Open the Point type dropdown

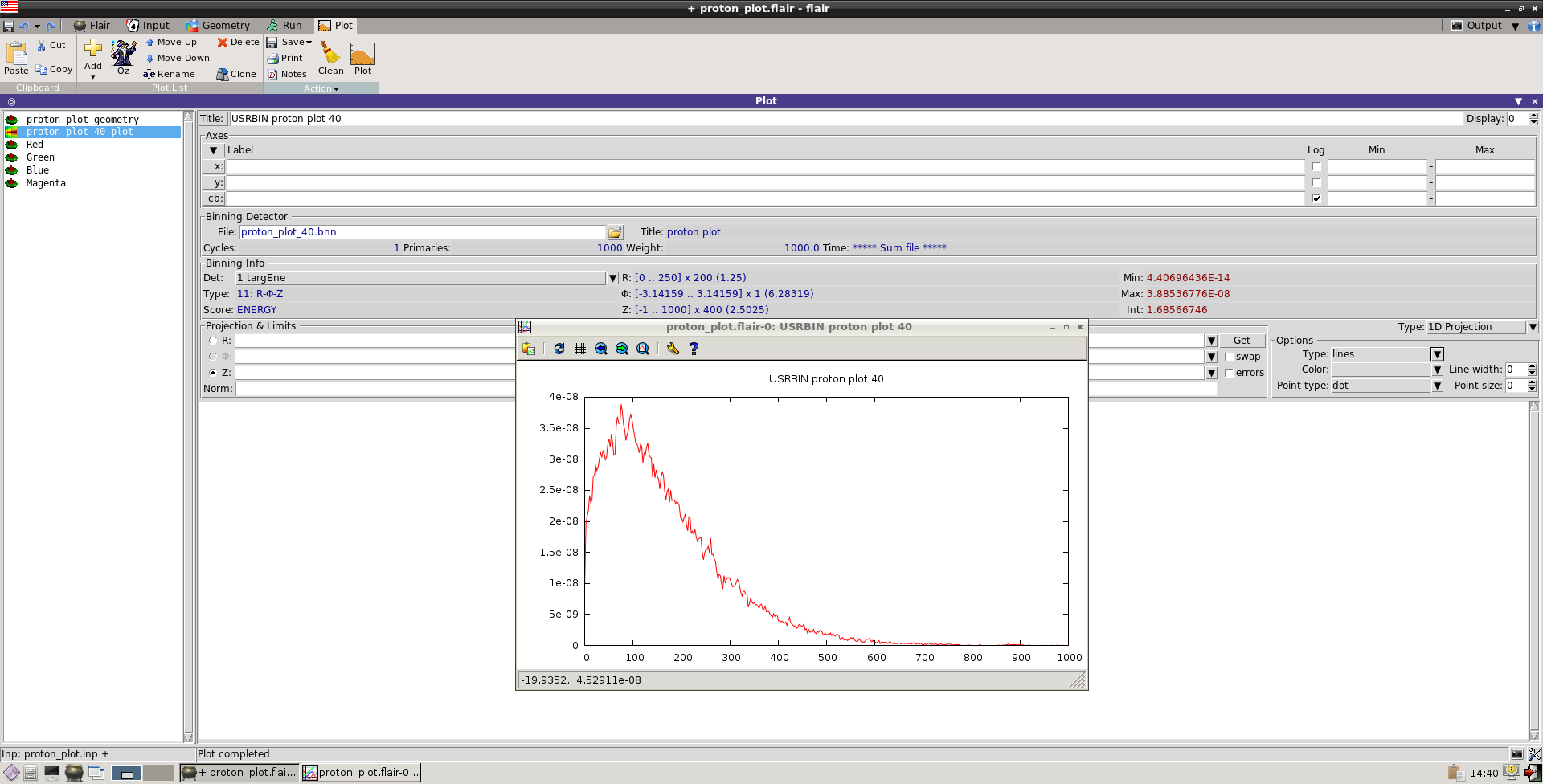click(x=1437, y=386)
